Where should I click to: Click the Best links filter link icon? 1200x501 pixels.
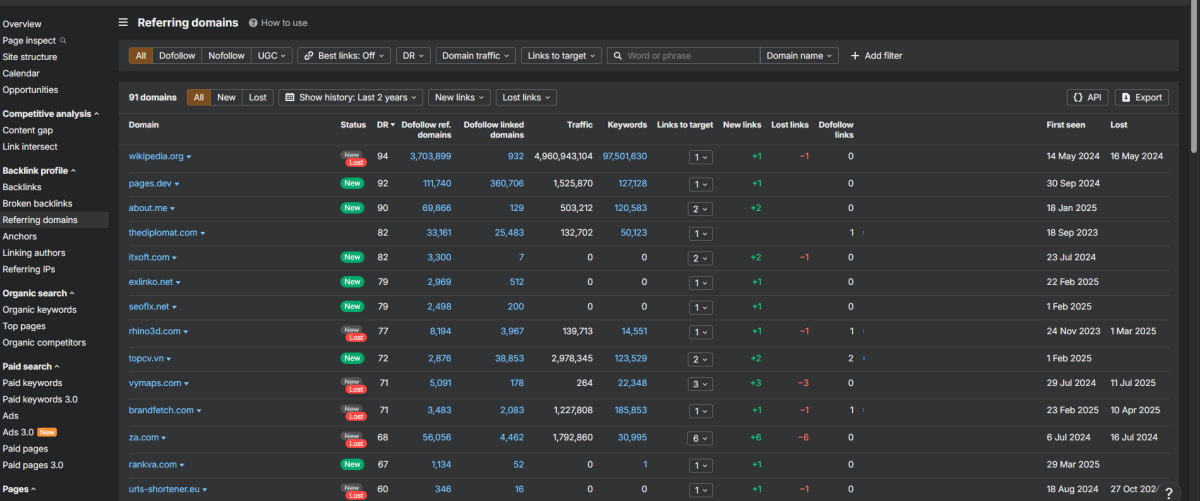pyautogui.click(x=308, y=56)
